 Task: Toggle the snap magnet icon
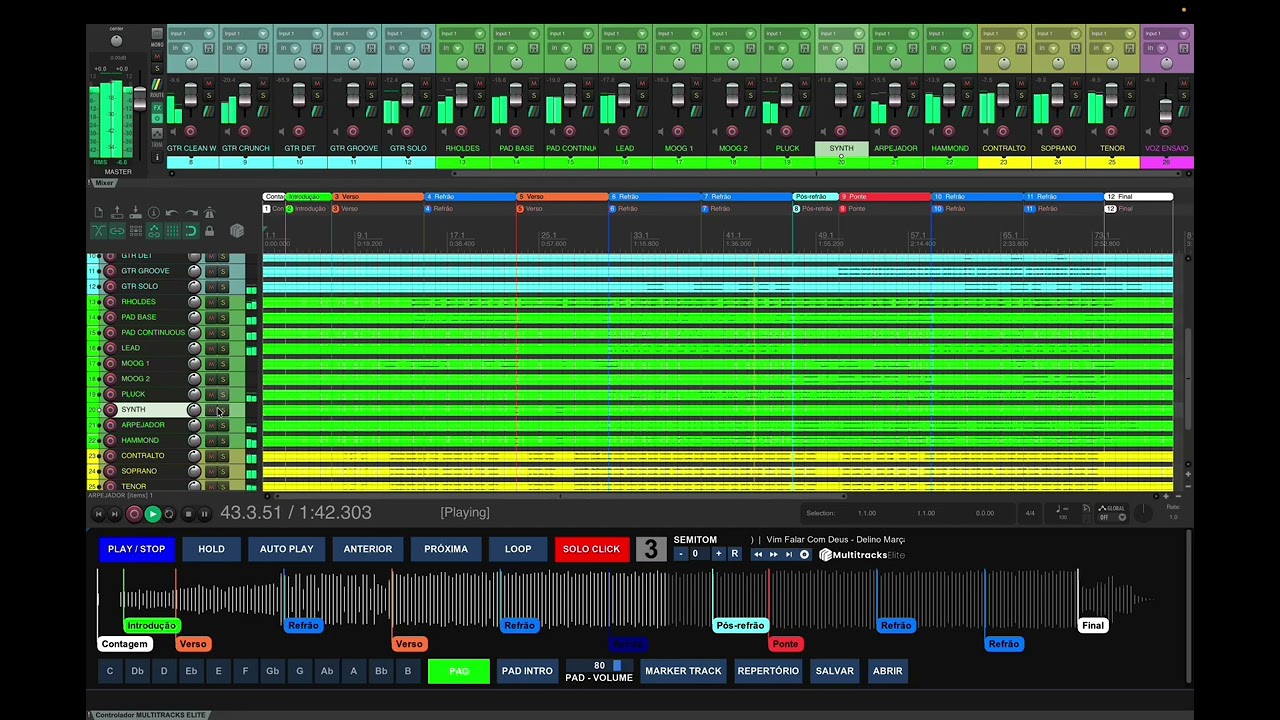tap(191, 231)
